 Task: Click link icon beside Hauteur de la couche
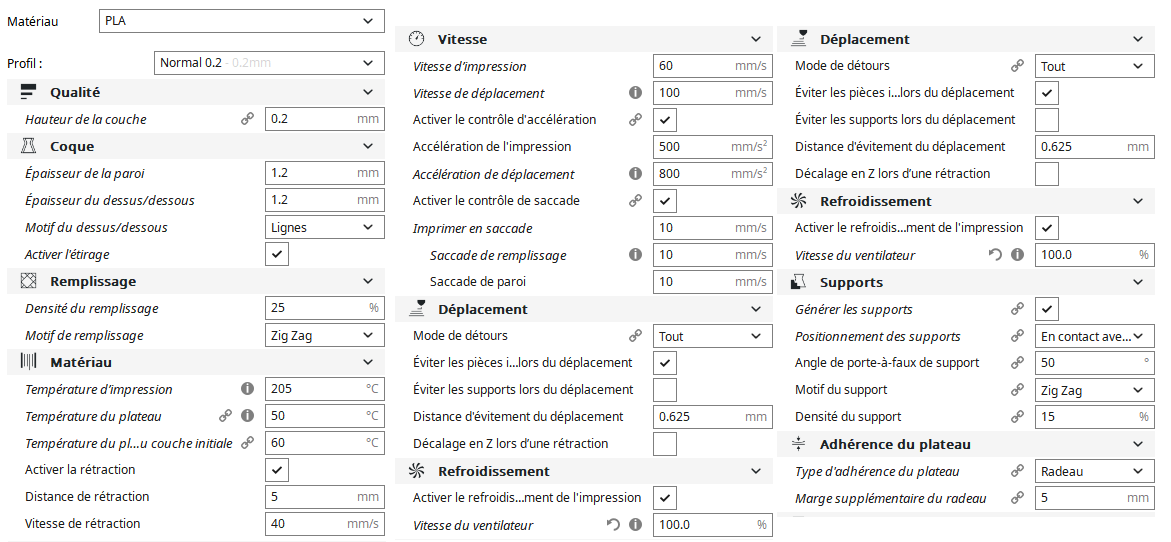[x=247, y=119]
